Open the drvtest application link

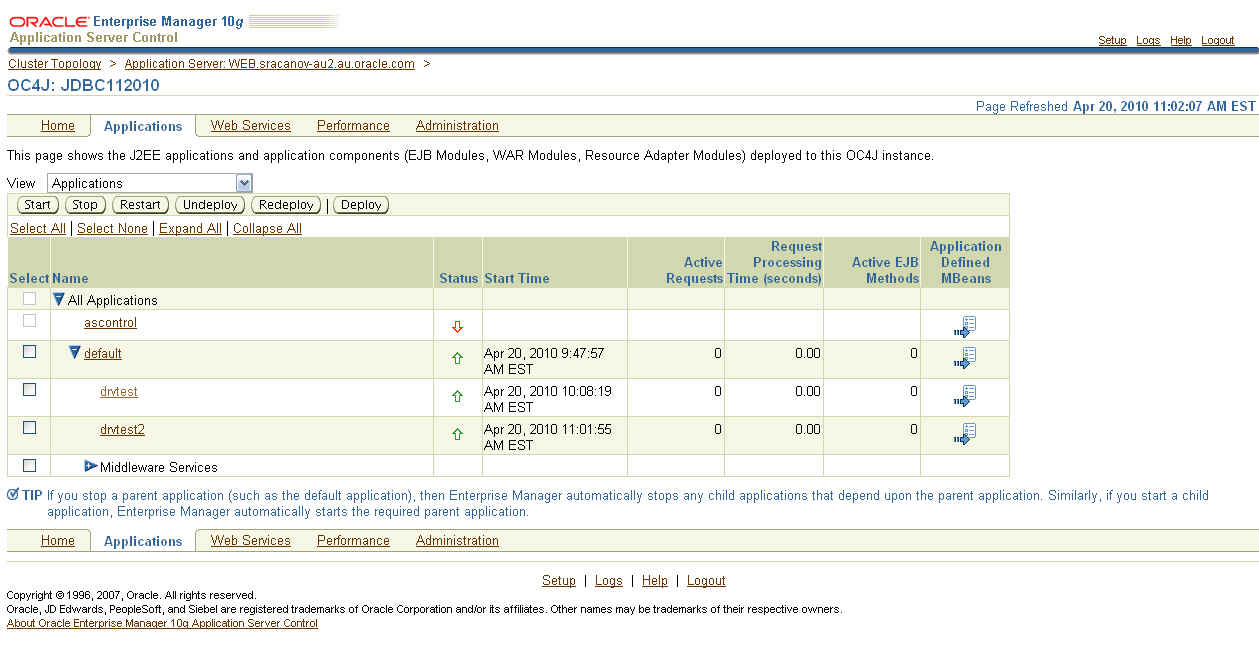tap(119, 391)
